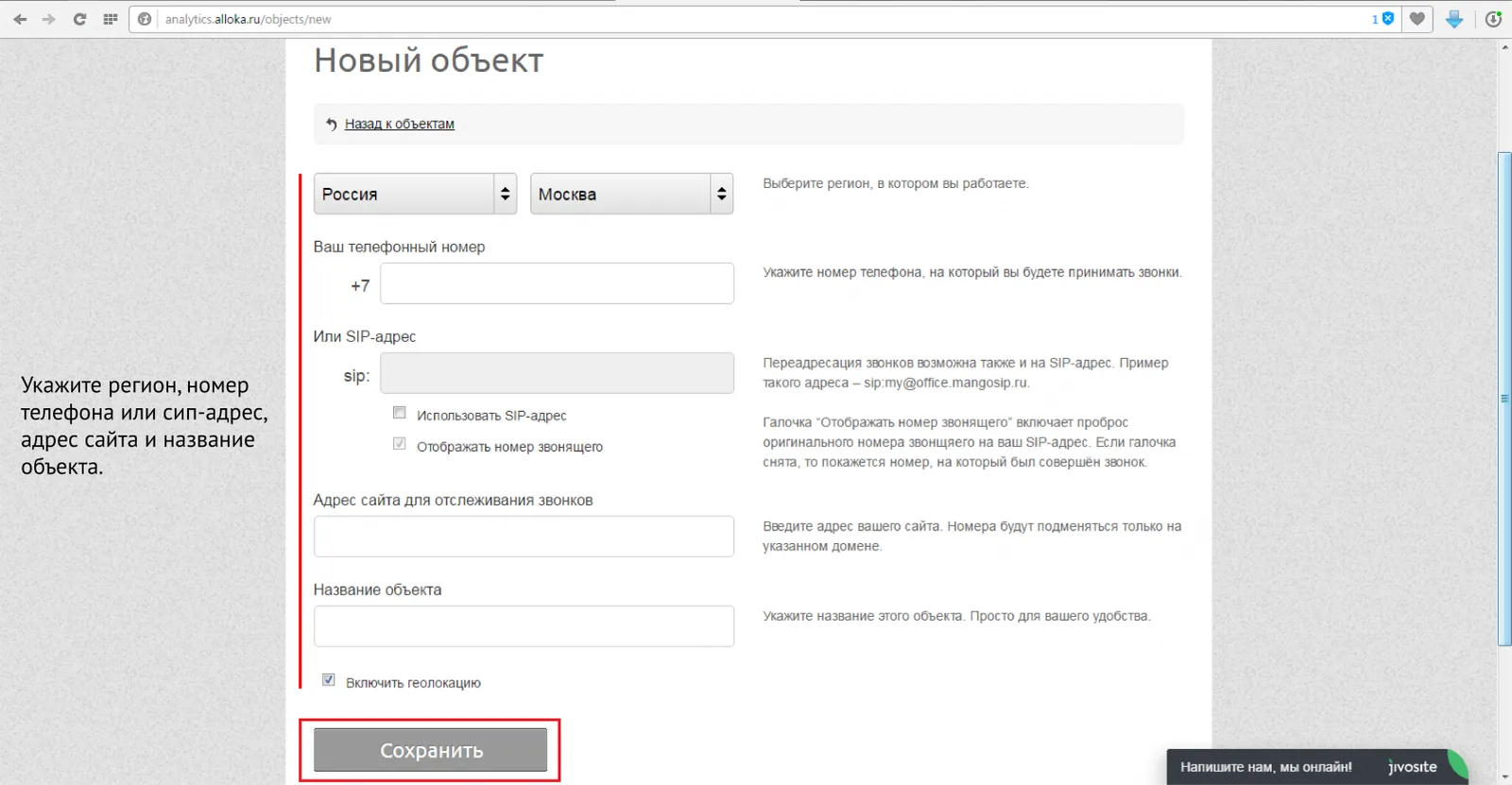This screenshot has width=1512, height=785.
Task: Uncheck the Включить геолокацию checkbox
Action: click(328, 680)
